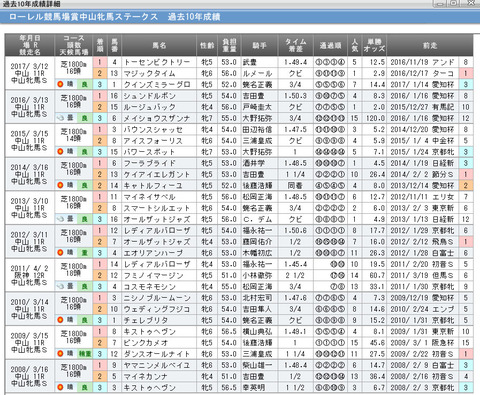
Task: Click the sunny weather icon in the 2014 row
Action: coord(60,185)
